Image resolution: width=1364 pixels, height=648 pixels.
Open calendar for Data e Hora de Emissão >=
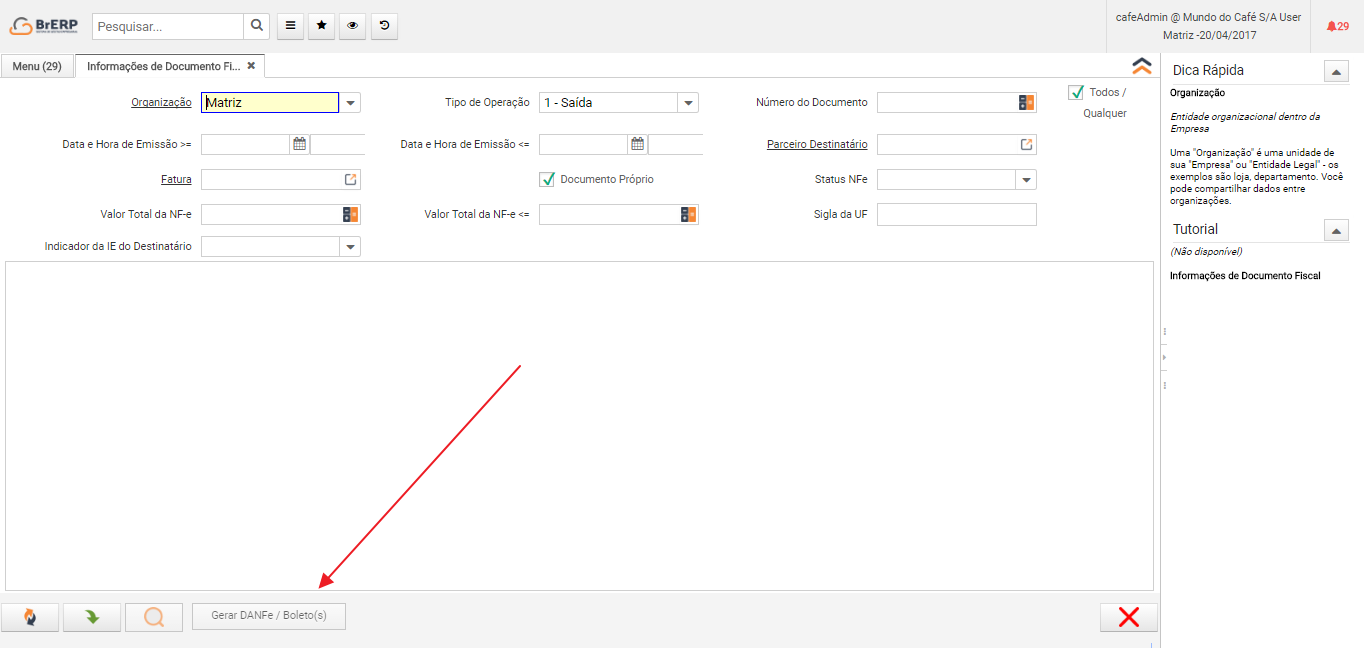(299, 145)
